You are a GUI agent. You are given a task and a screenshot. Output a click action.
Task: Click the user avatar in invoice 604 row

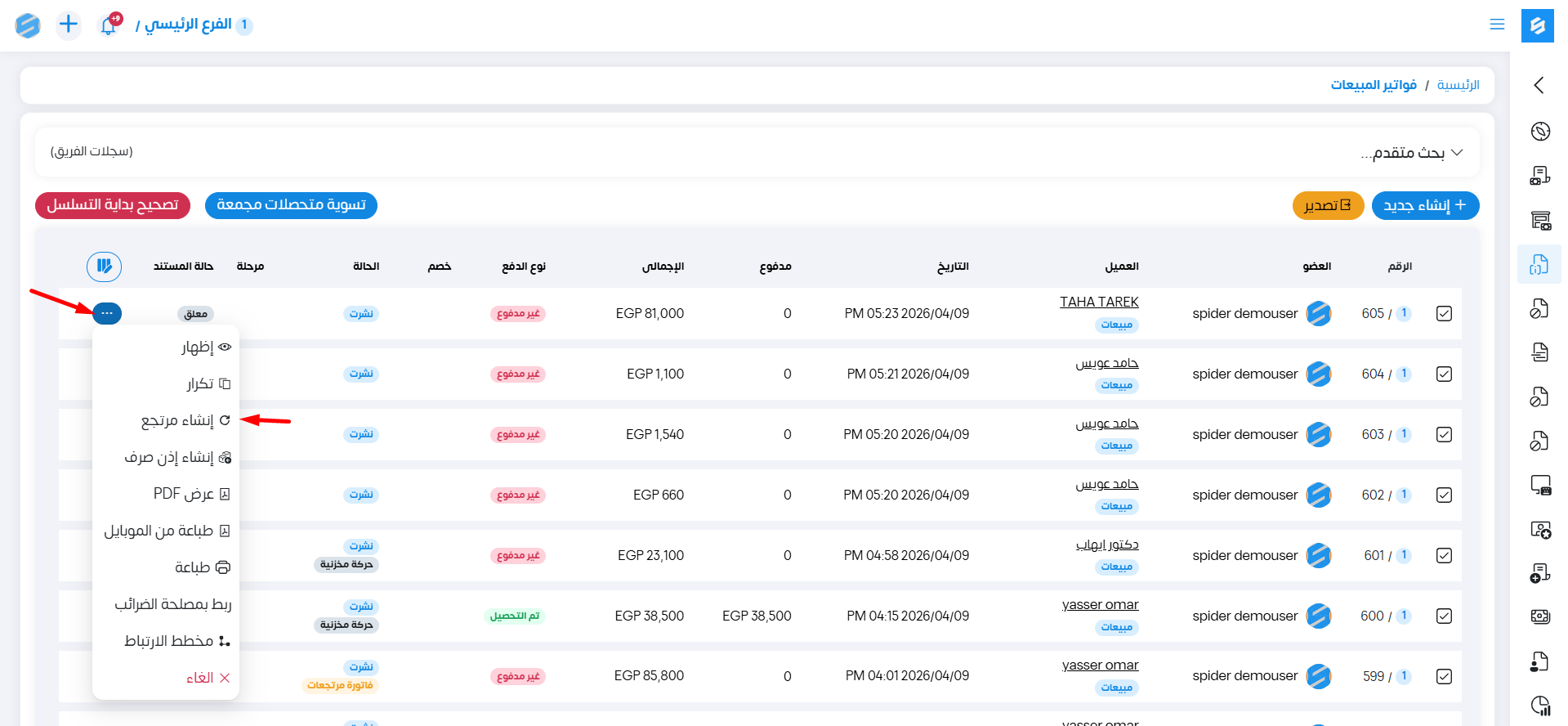click(1319, 374)
